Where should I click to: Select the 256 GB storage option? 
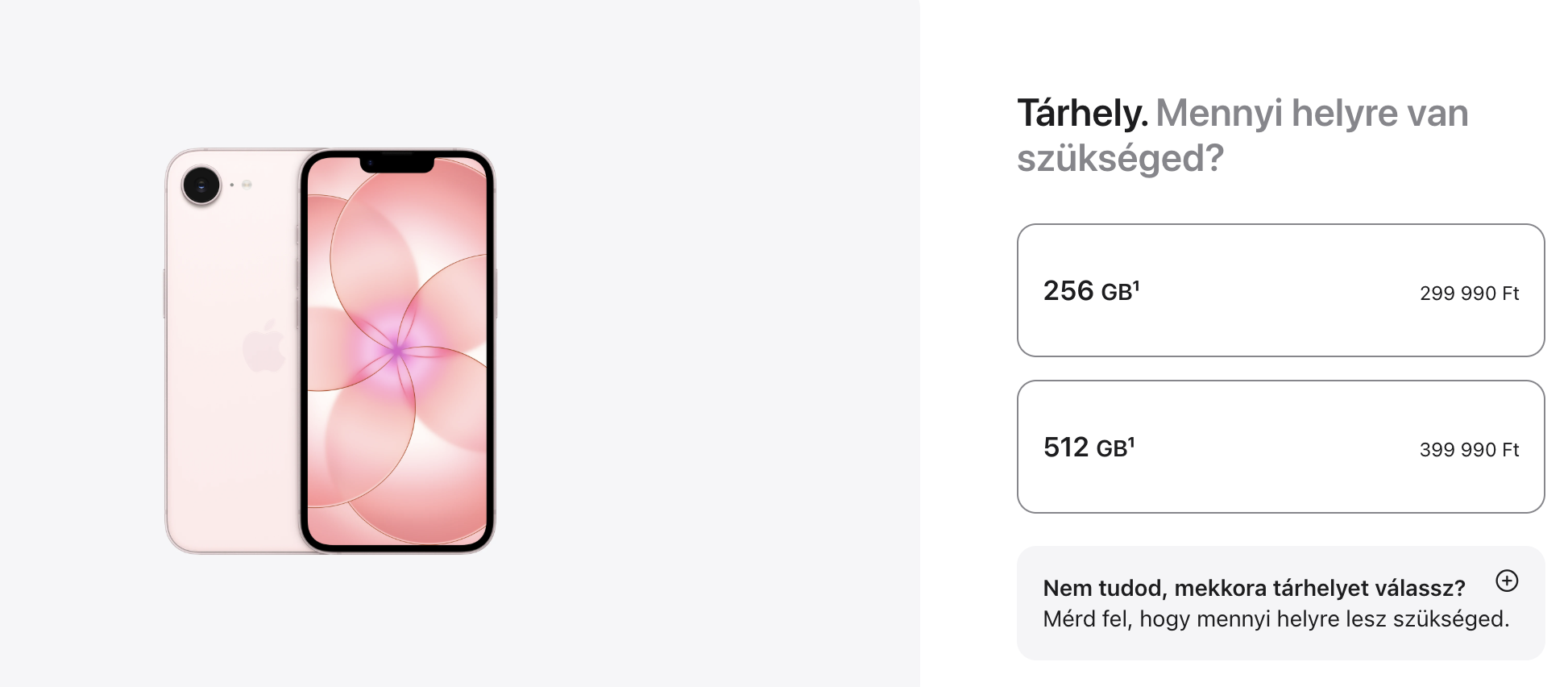(1280, 290)
